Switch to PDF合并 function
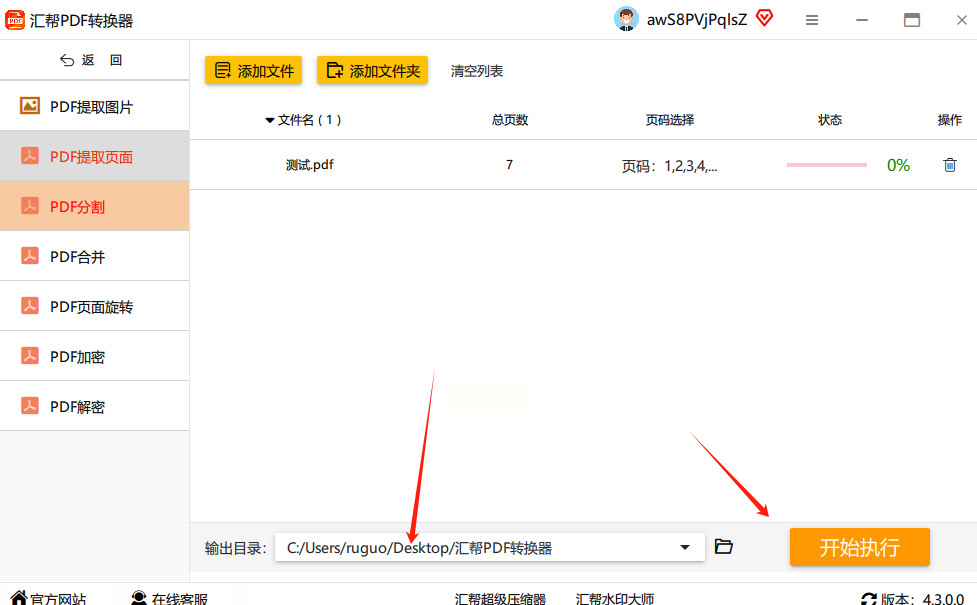977x605 pixels. [95, 256]
